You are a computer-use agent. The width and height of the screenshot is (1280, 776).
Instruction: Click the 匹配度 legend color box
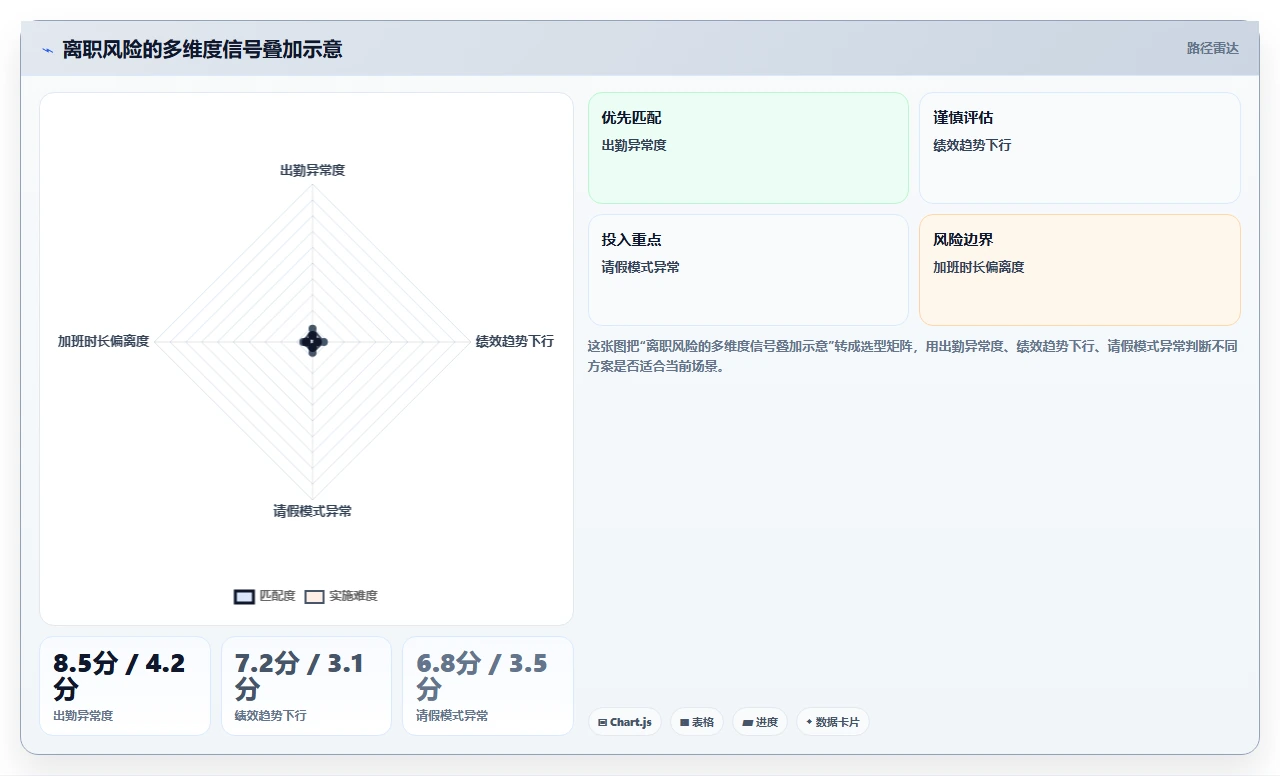[x=244, y=596]
